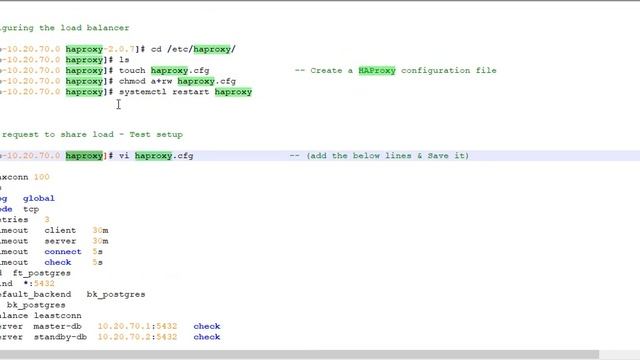
Task: Click the 'request to share load - Test setup' text
Action: pyautogui.click(x=92, y=135)
